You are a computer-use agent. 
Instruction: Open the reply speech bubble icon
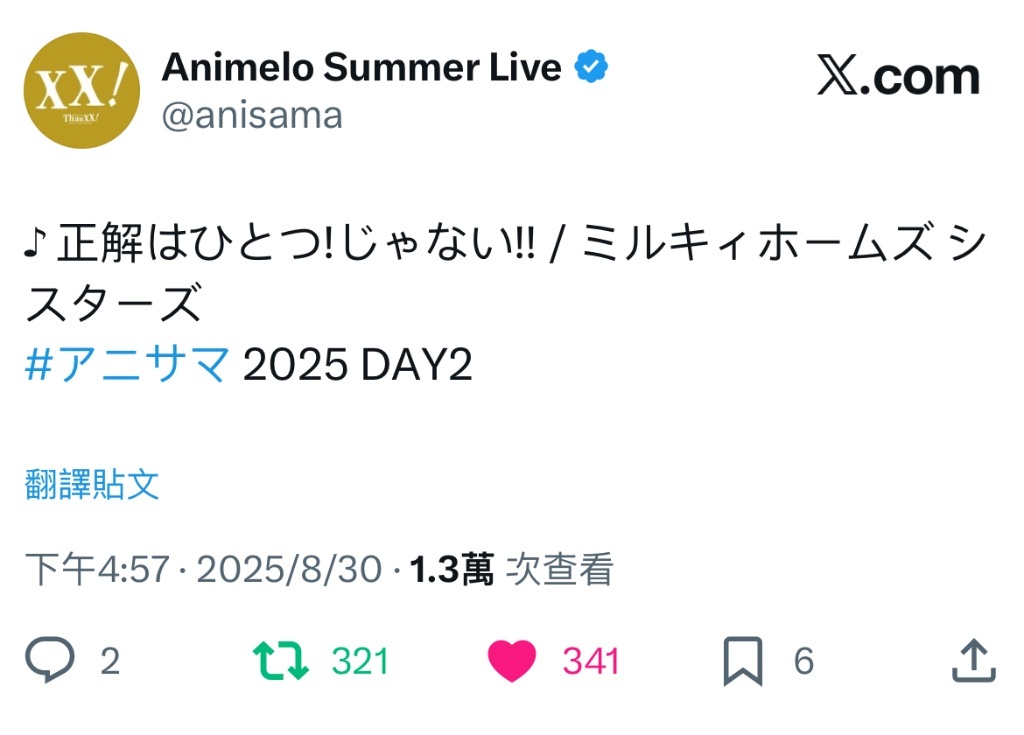click(x=50, y=660)
